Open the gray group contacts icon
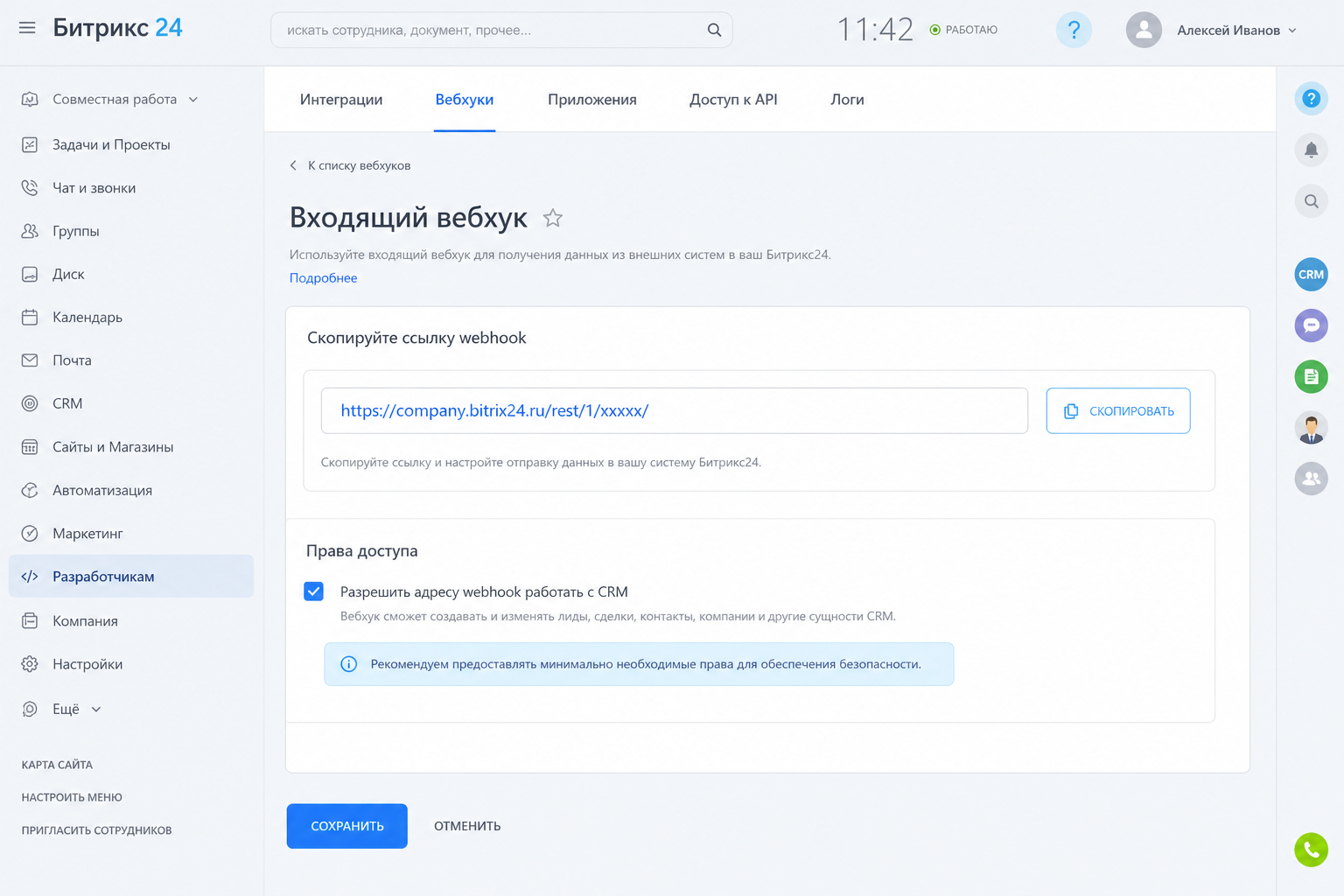The height and width of the screenshot is (896, 1344). point(1311,479)
